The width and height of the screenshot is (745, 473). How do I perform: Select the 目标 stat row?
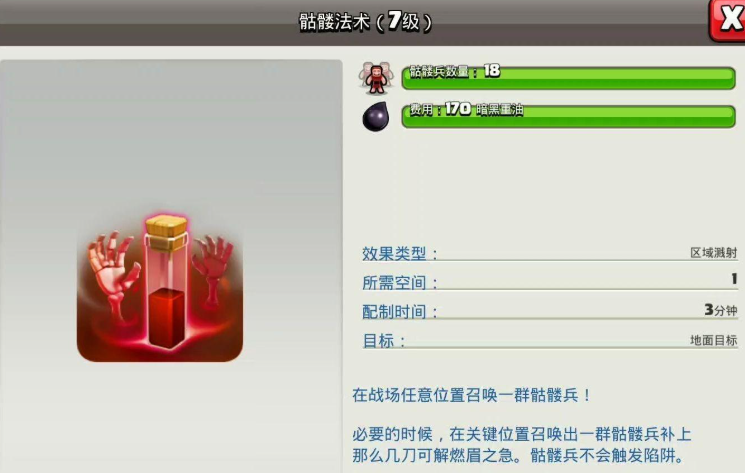tap(550, 340)
